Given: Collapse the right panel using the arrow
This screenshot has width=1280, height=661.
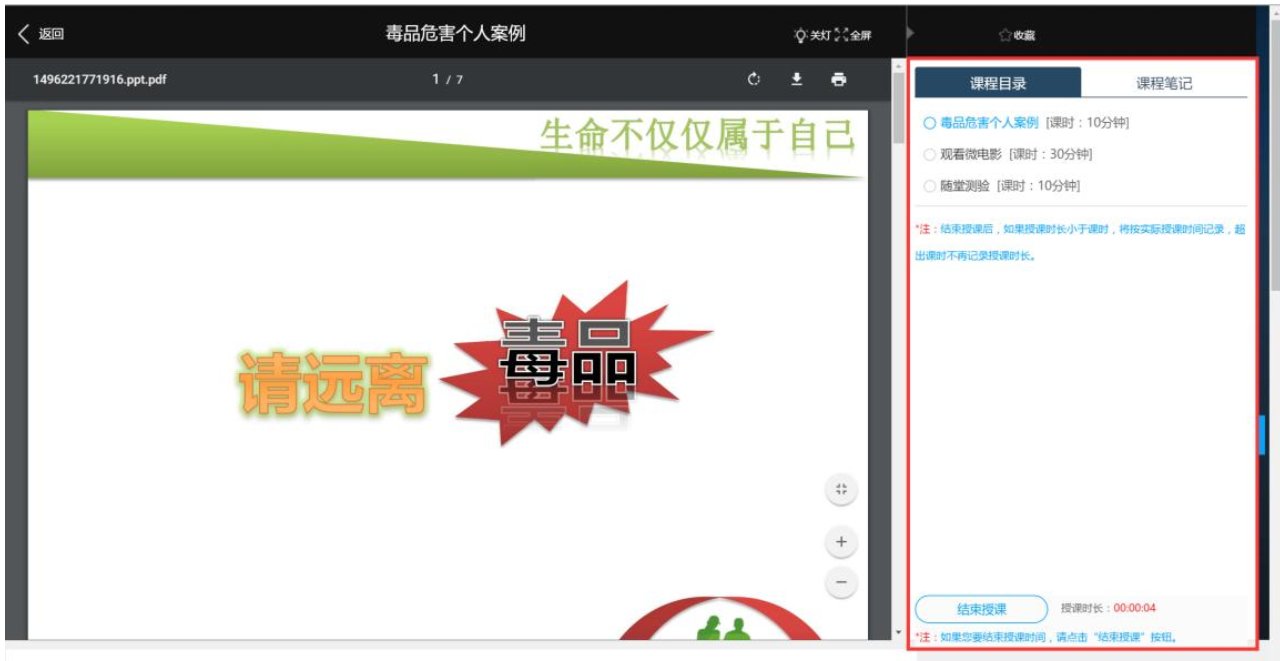Looking at the screenshot, I should click(x=910, y=31).
